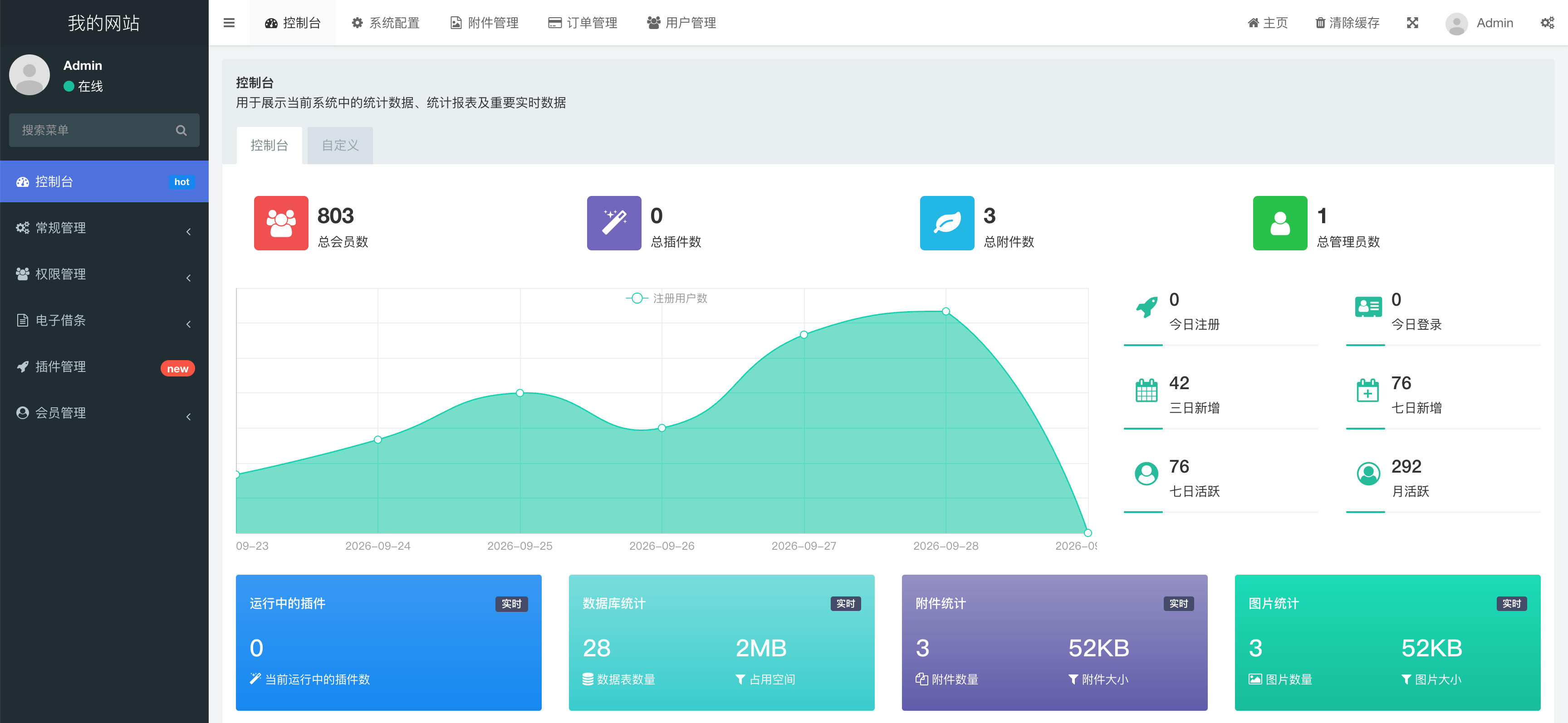The height and width of the screenshot is (723, 1568).
Task: Click the 实时 badge on 运行中的插件 card
Action: [511, 604]
